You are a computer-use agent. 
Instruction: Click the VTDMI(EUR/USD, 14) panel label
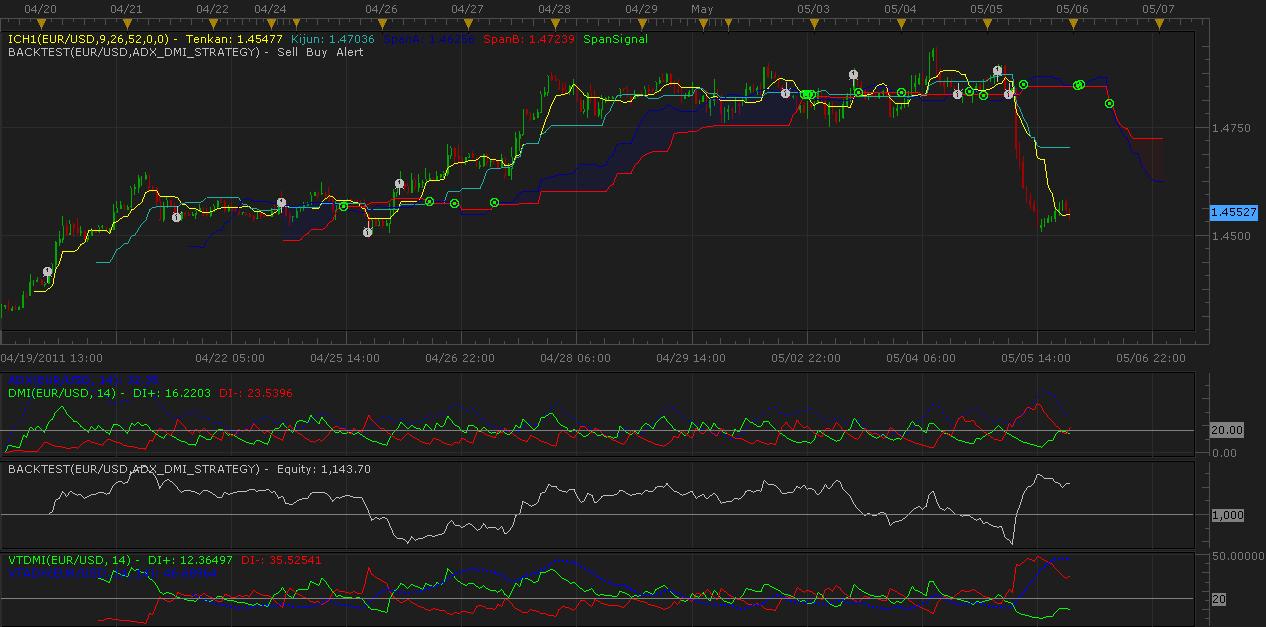coord(70,560)
